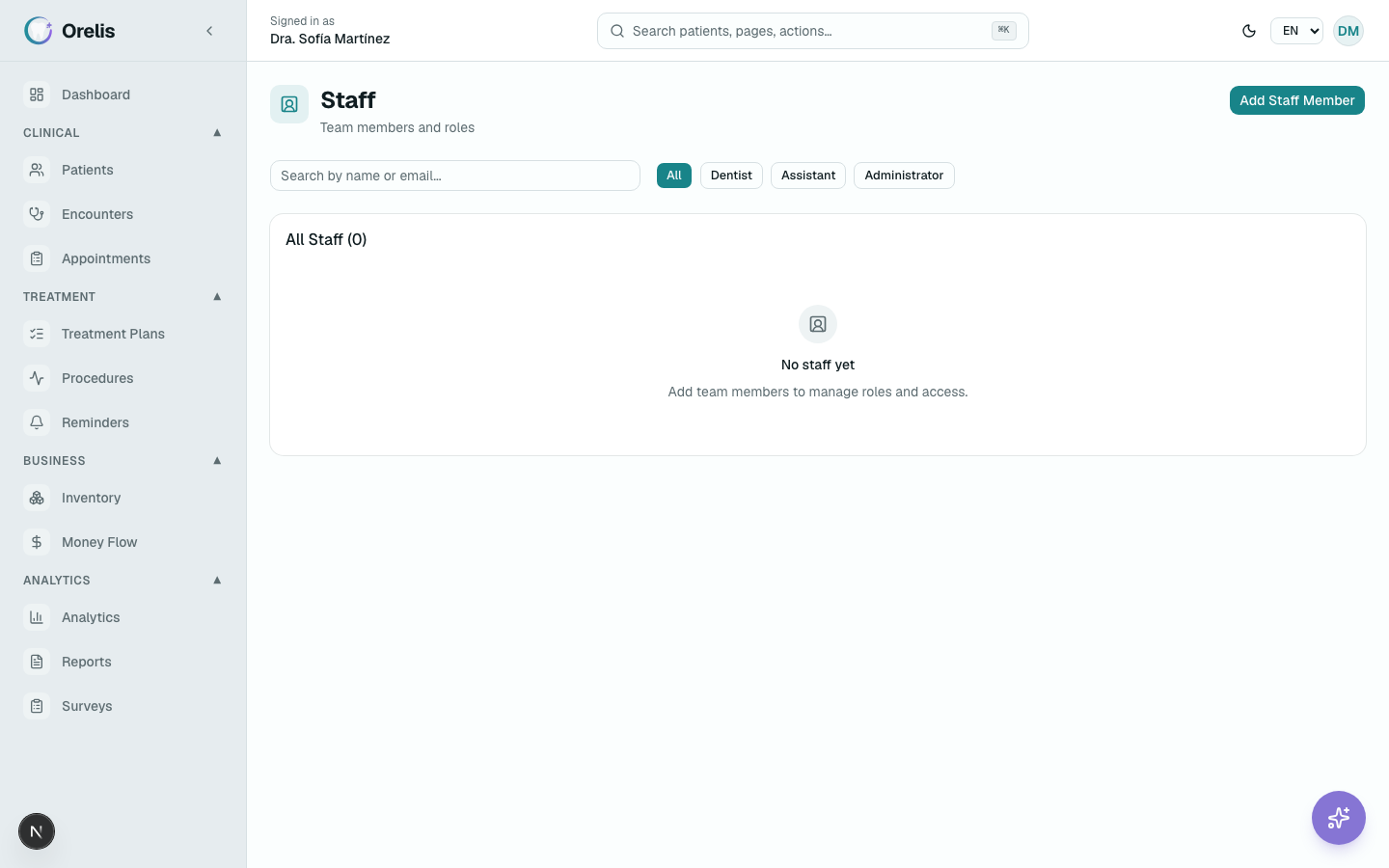
Task: Click the Dra. Sofía Martínez name
Action: coord(330,40)
